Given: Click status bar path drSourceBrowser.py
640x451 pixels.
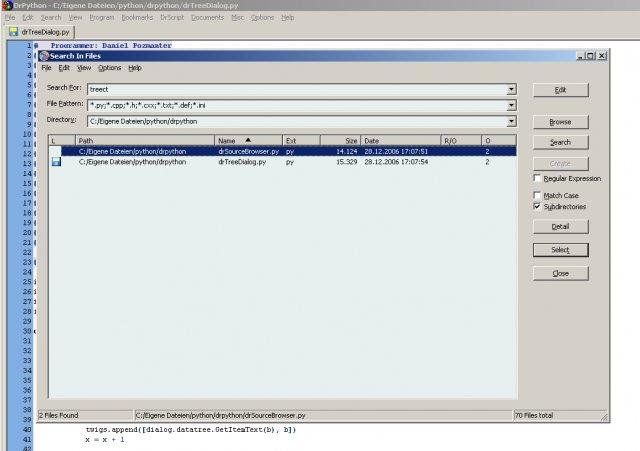Looking at the screenshot, I should pos(220,415).
